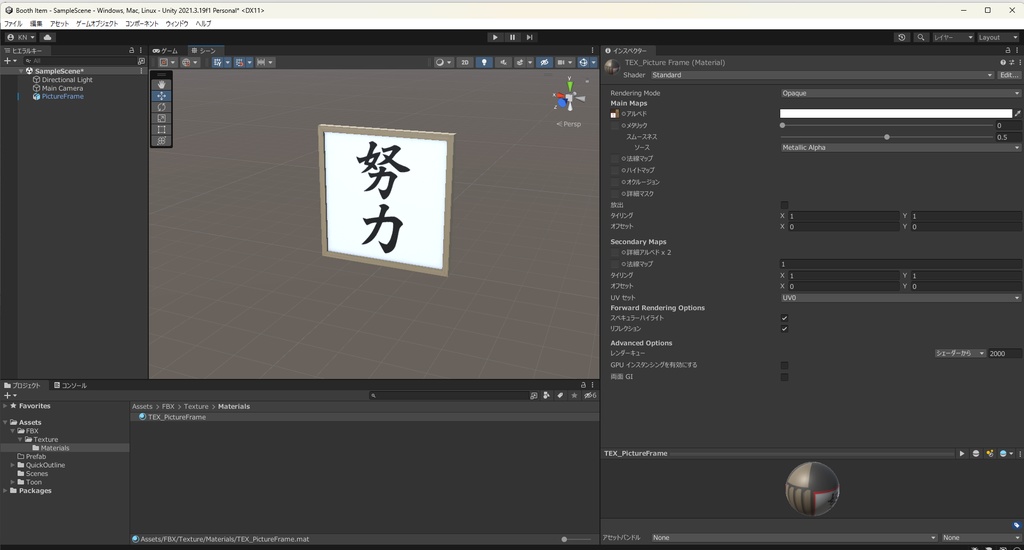The height and width of the screenshot is (550, 1024).
Task: Toggle scene audio icon
Action: 503,62
